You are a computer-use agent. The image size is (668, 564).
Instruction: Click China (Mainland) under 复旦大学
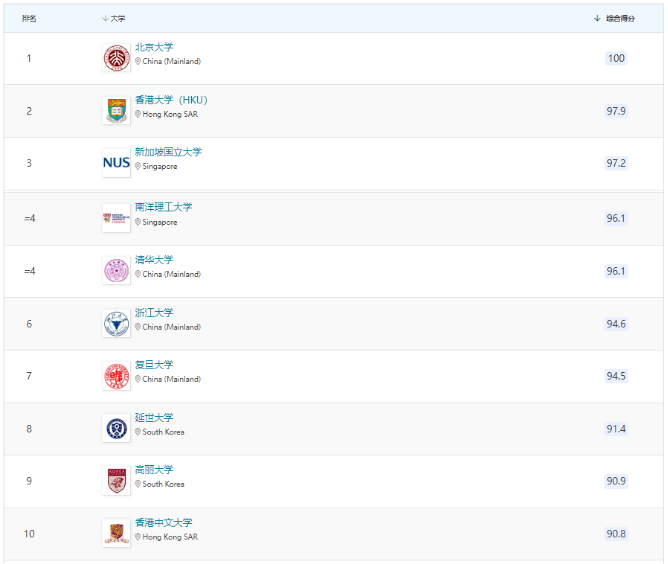(172, 379)
